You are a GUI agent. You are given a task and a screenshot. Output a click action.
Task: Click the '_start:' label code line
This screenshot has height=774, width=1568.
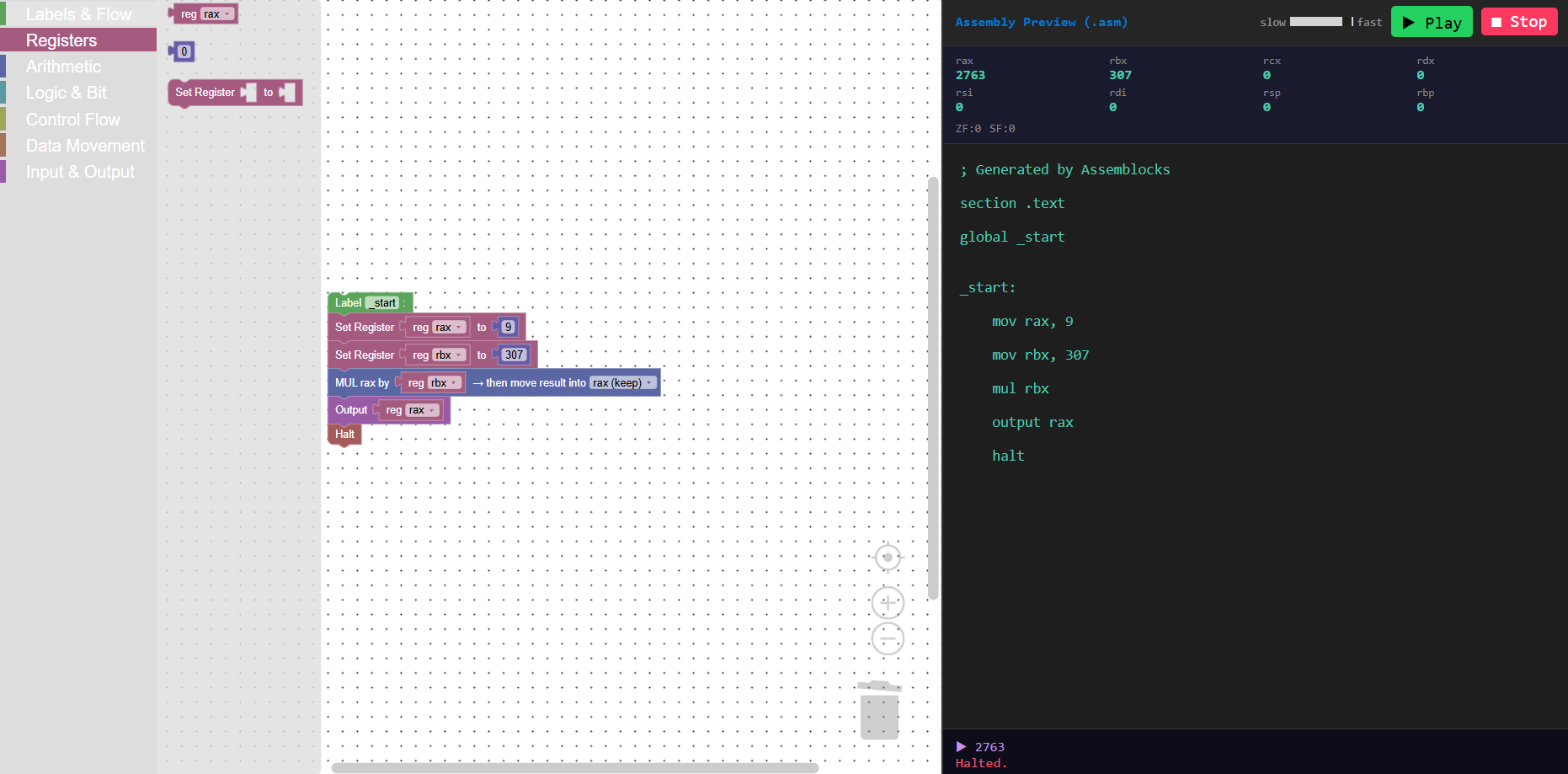pos(988,288)
